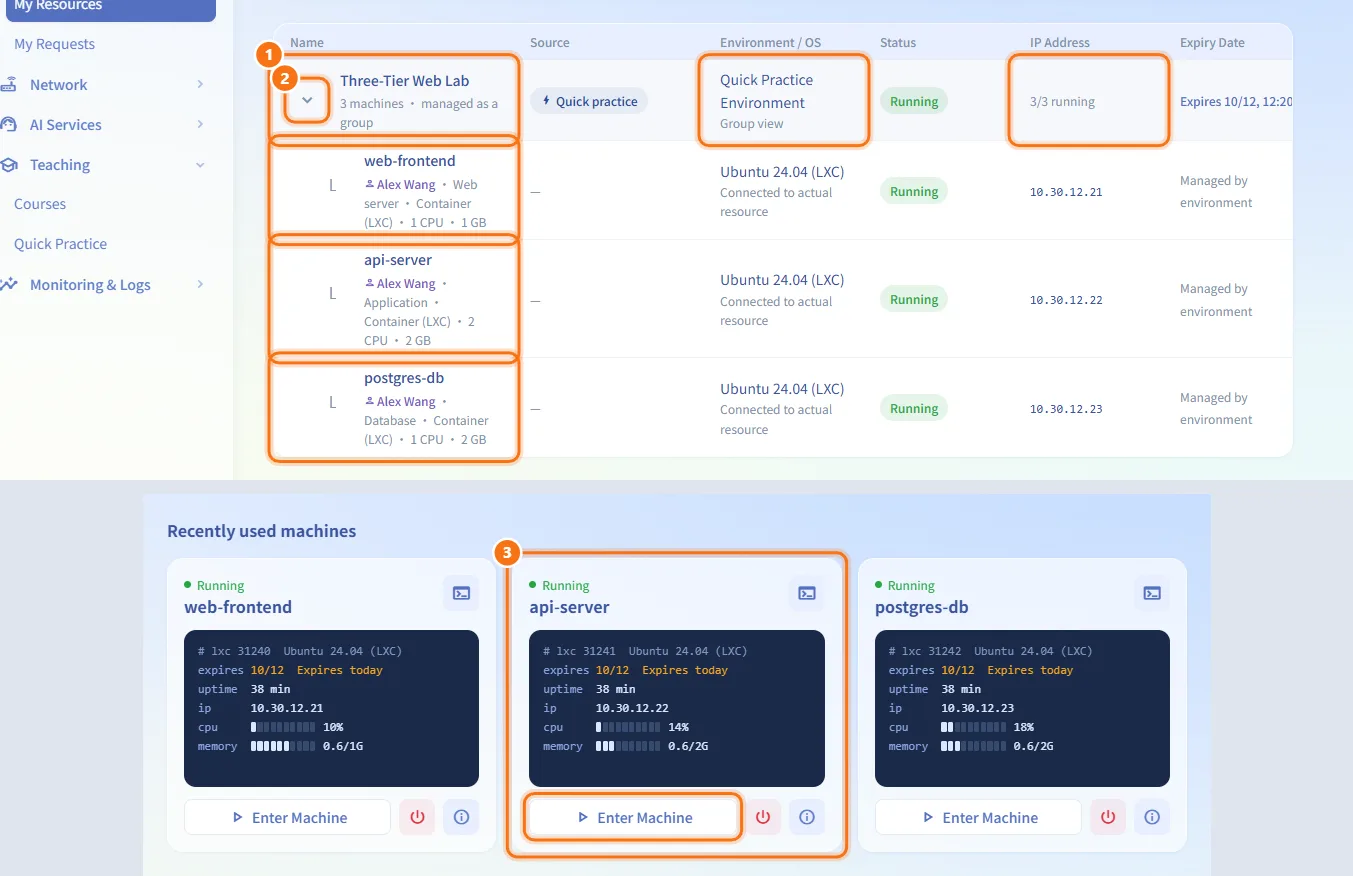Collapse the Teaching sidebar section
This screenshot has width=1353, height=876.
coord(108,165)
